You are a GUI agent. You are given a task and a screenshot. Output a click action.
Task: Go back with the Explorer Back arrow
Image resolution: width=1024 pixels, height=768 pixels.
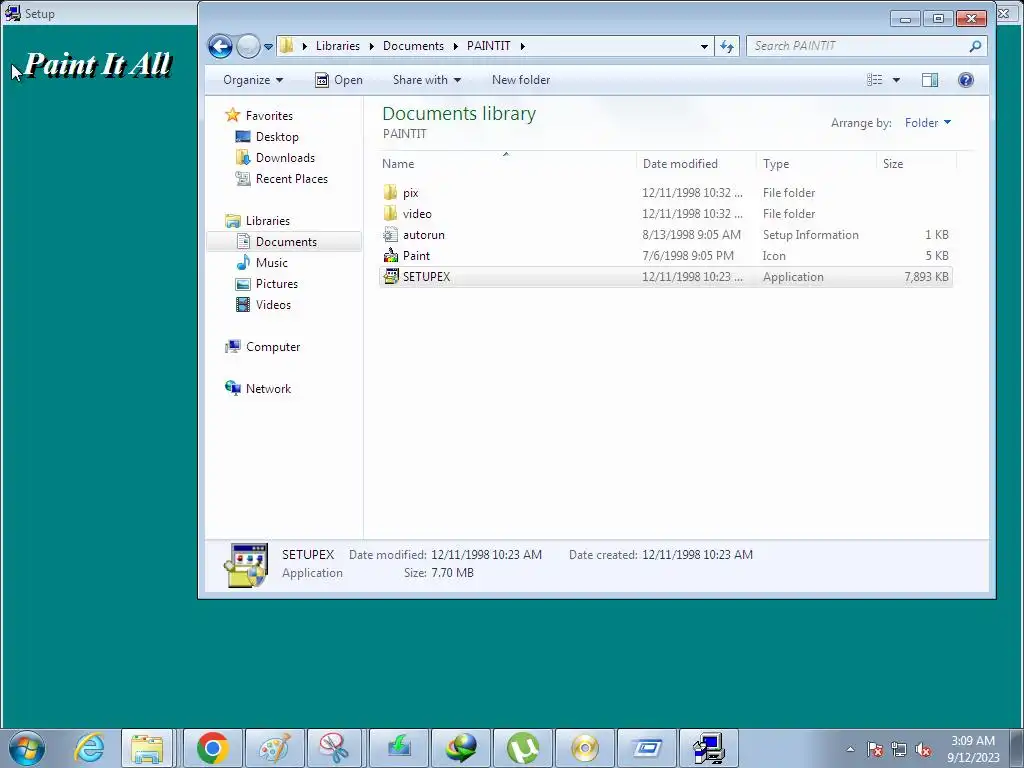tap(220, 46)
